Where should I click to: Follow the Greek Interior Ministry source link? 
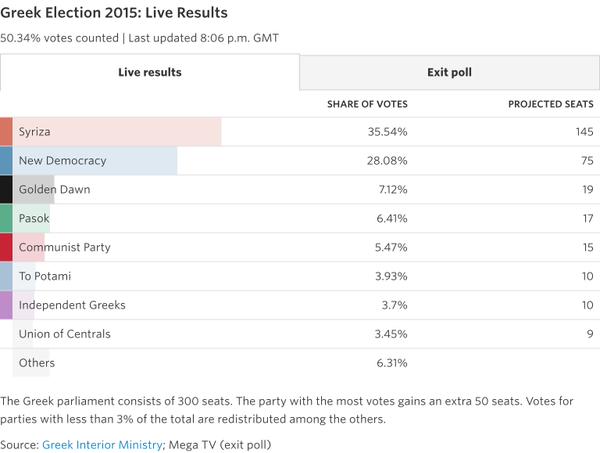[x=102, y=444]
